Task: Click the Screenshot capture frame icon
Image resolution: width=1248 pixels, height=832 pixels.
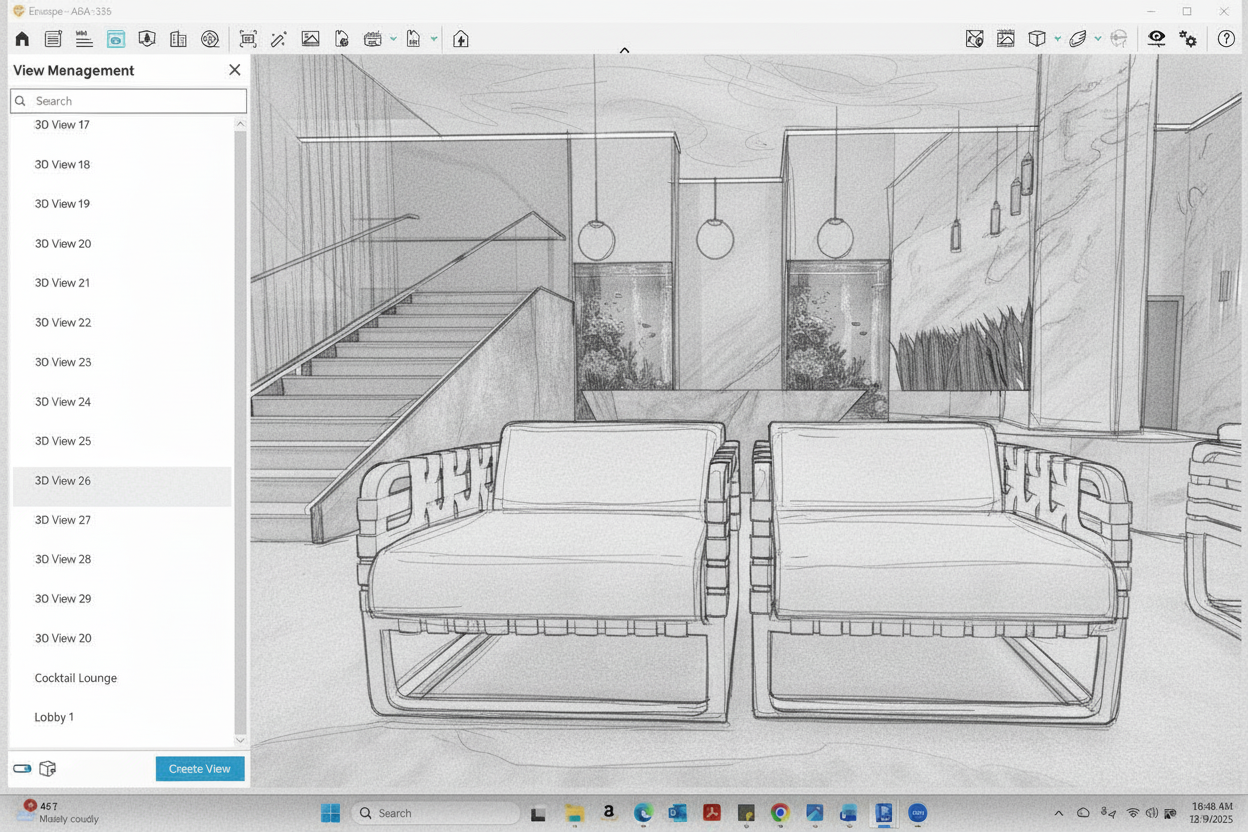Action: coord(248,39)
